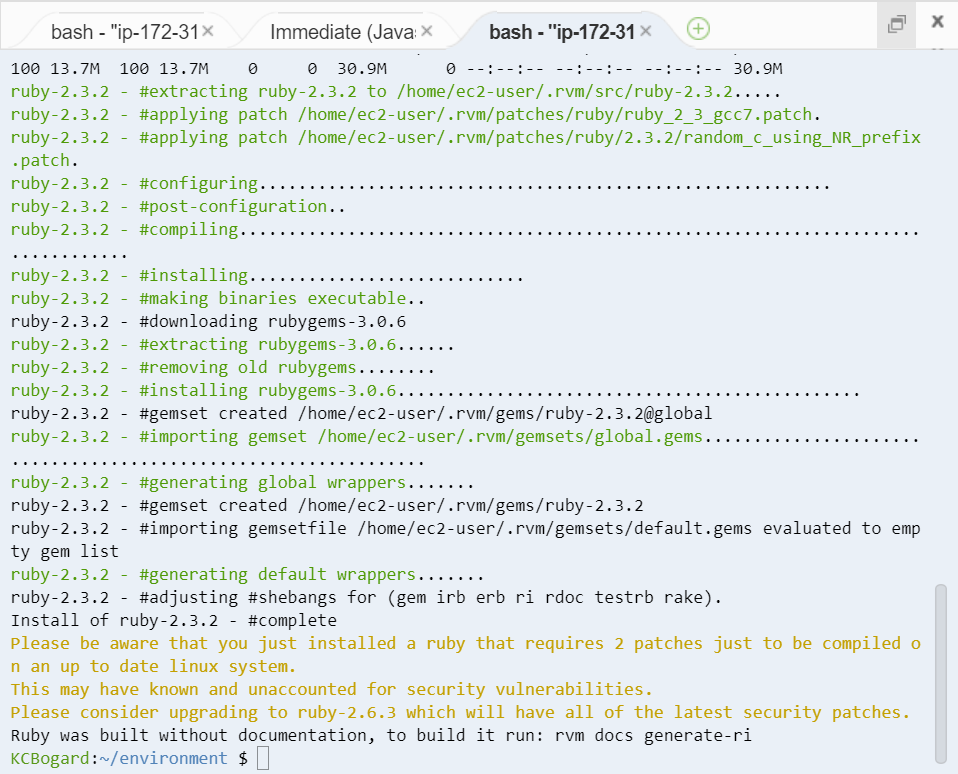Click '#removing old rubygems' line
This screenshot has width=958, height=774.
[x=222, y=367]
